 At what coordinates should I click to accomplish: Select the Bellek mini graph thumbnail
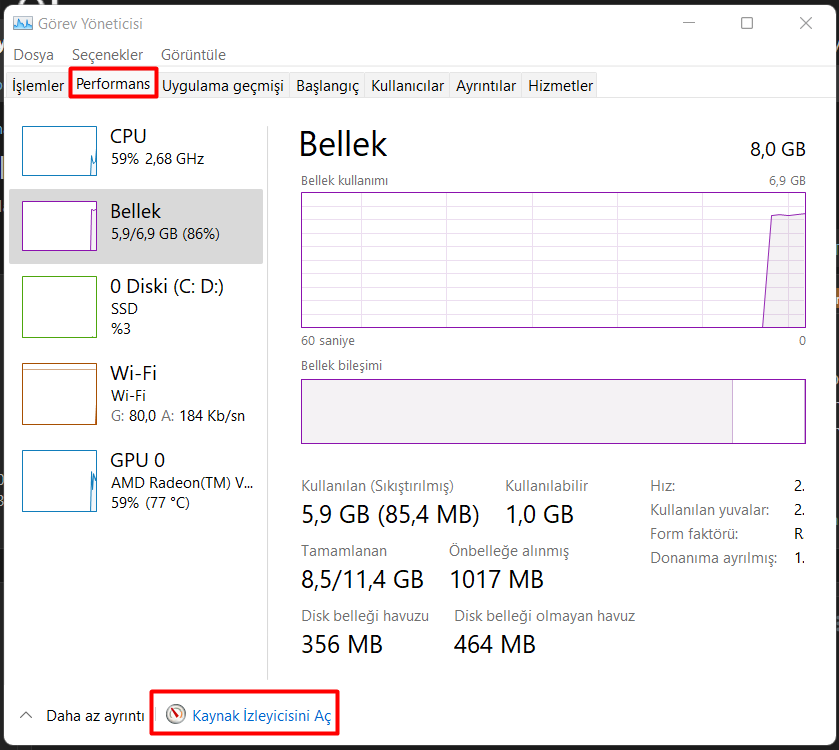(x=59, y=226)
